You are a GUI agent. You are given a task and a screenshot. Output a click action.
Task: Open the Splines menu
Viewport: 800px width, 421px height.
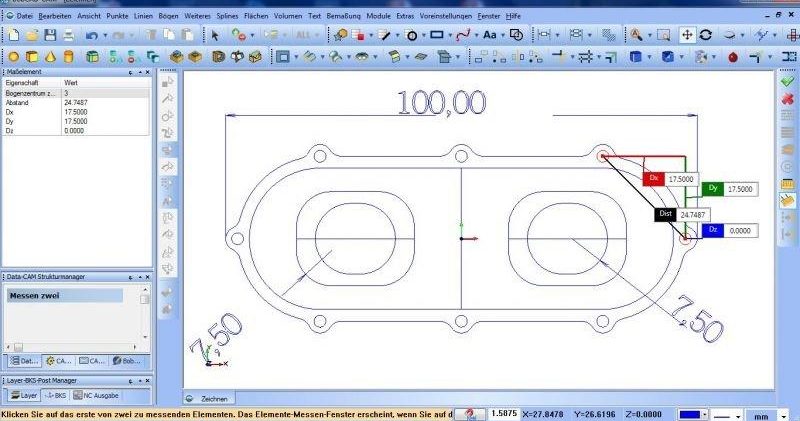(227, 16)
